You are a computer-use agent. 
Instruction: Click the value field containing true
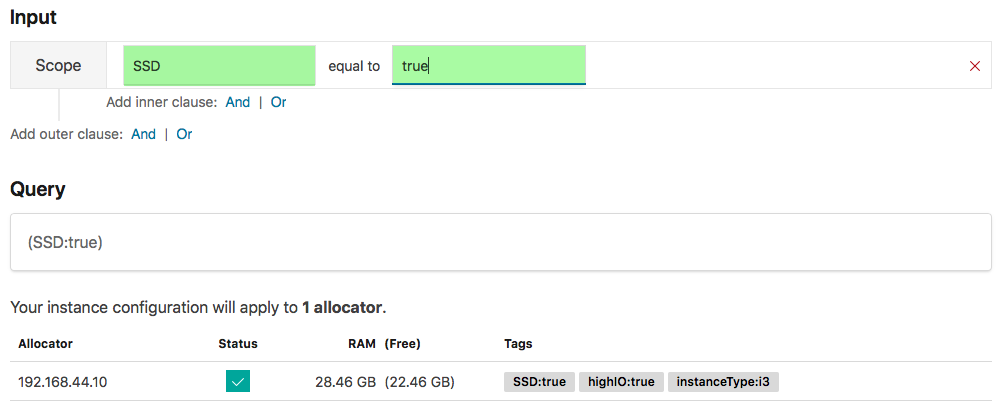point(488,66)
